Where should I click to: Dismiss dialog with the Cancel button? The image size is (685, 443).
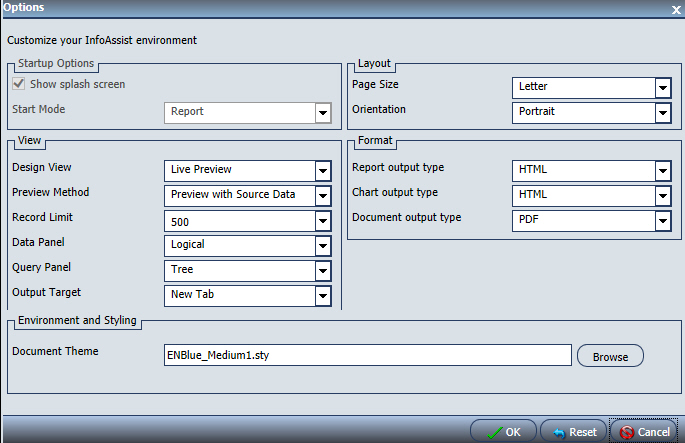(x=643, y=432)
